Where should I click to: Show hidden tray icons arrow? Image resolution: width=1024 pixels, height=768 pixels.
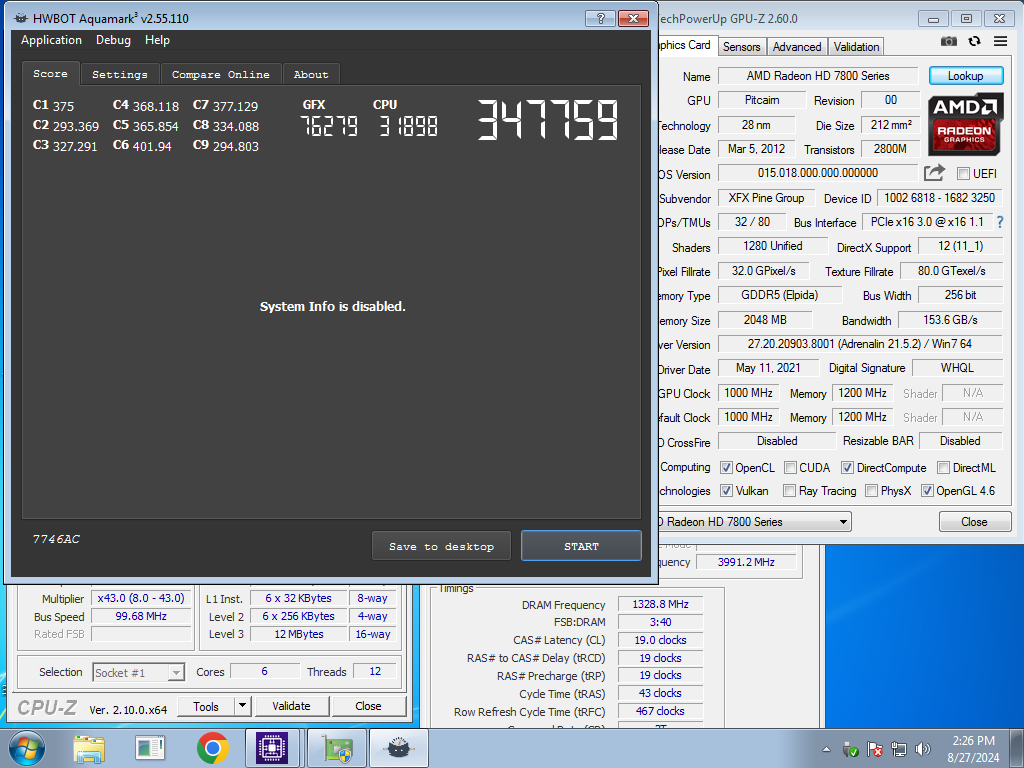click(x=826, y=749)
